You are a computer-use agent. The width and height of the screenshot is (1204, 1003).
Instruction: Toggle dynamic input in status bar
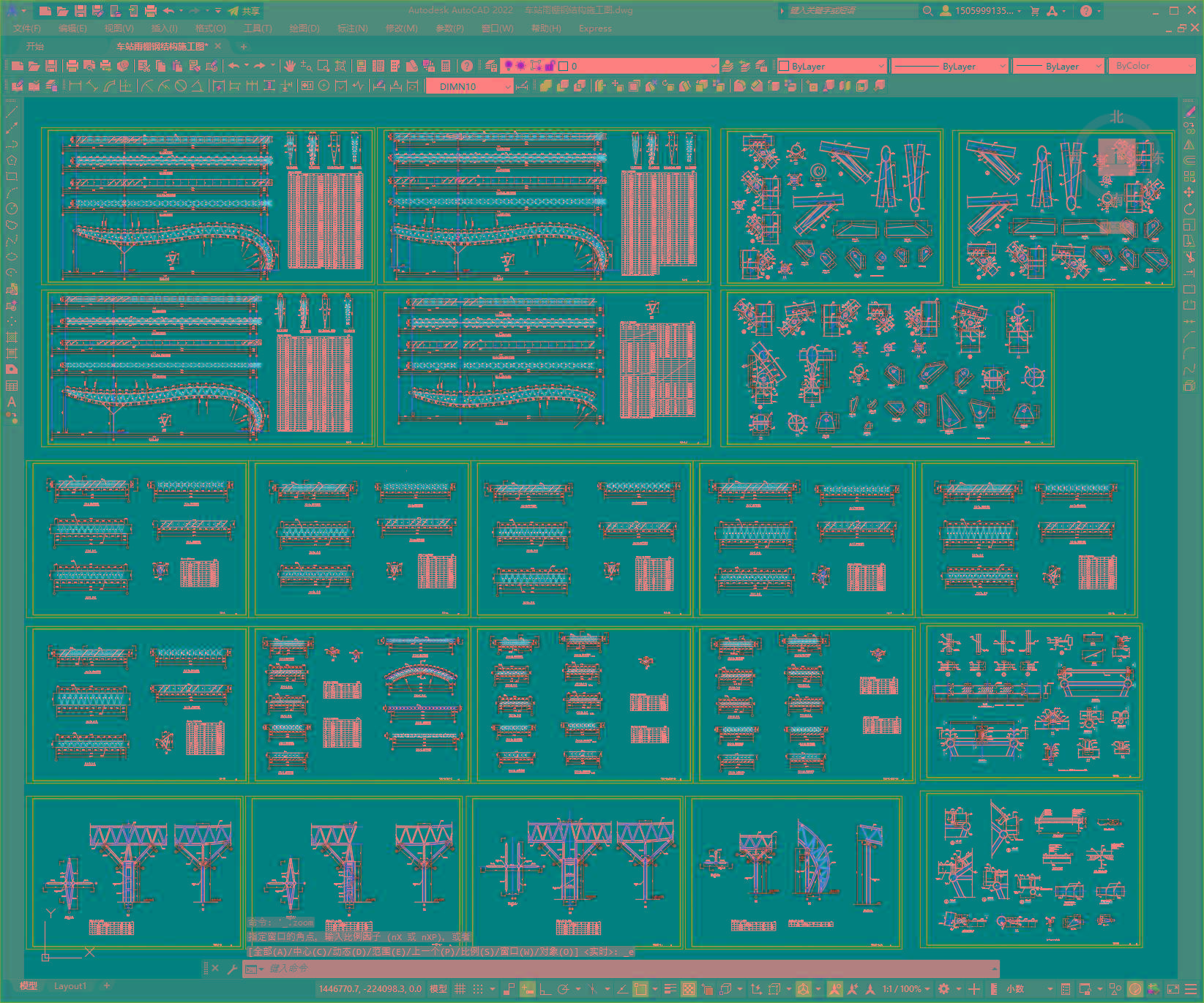tap(528, 989)
